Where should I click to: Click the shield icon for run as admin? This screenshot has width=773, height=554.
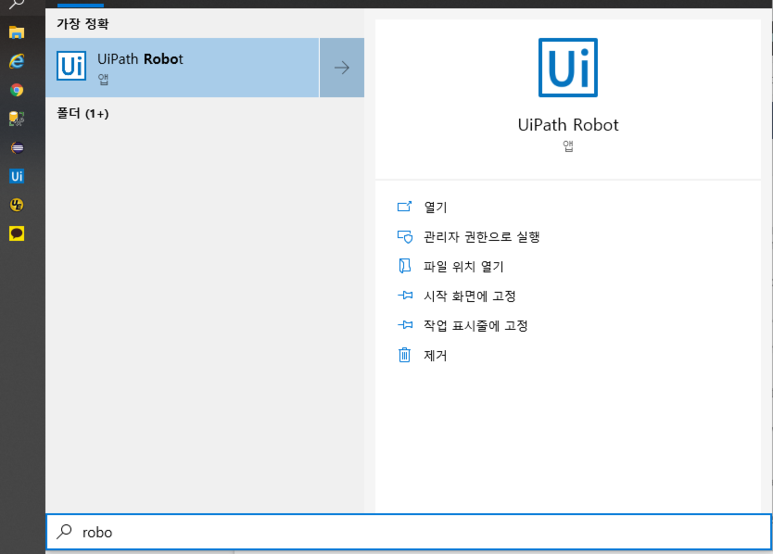coord(405,237)
